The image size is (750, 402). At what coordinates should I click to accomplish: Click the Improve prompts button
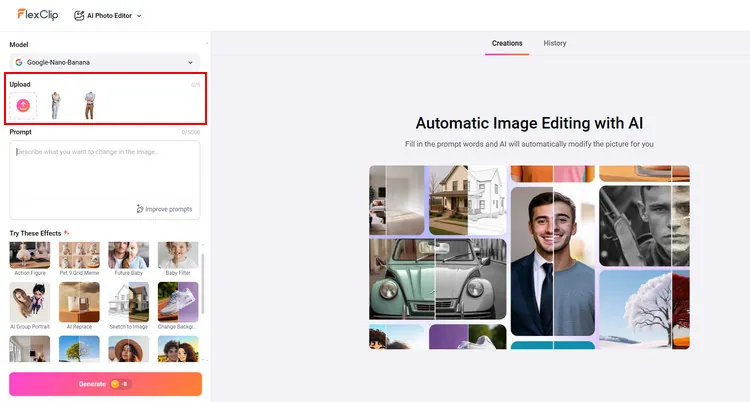pos(164,209)
